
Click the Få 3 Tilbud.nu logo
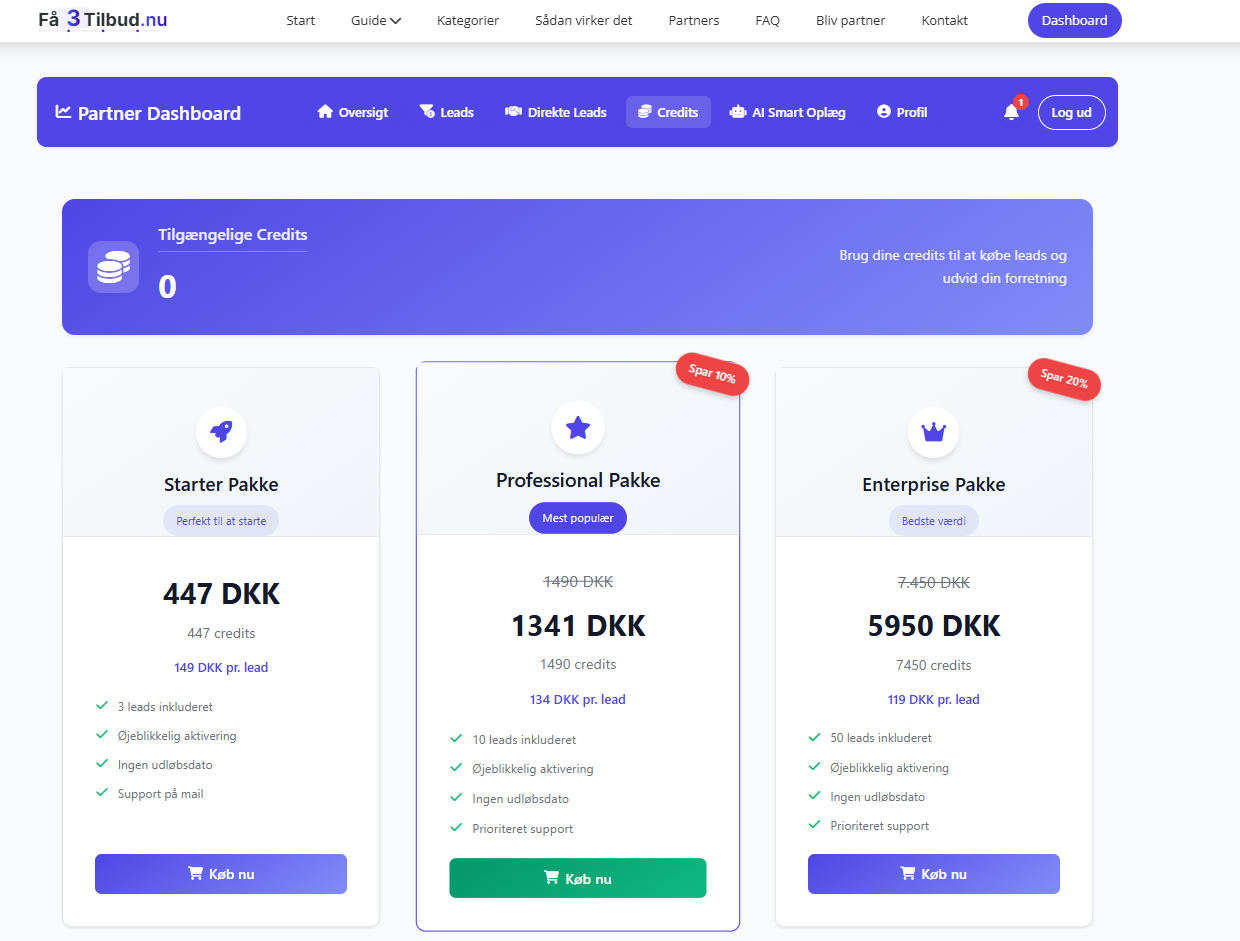[102, 20]
